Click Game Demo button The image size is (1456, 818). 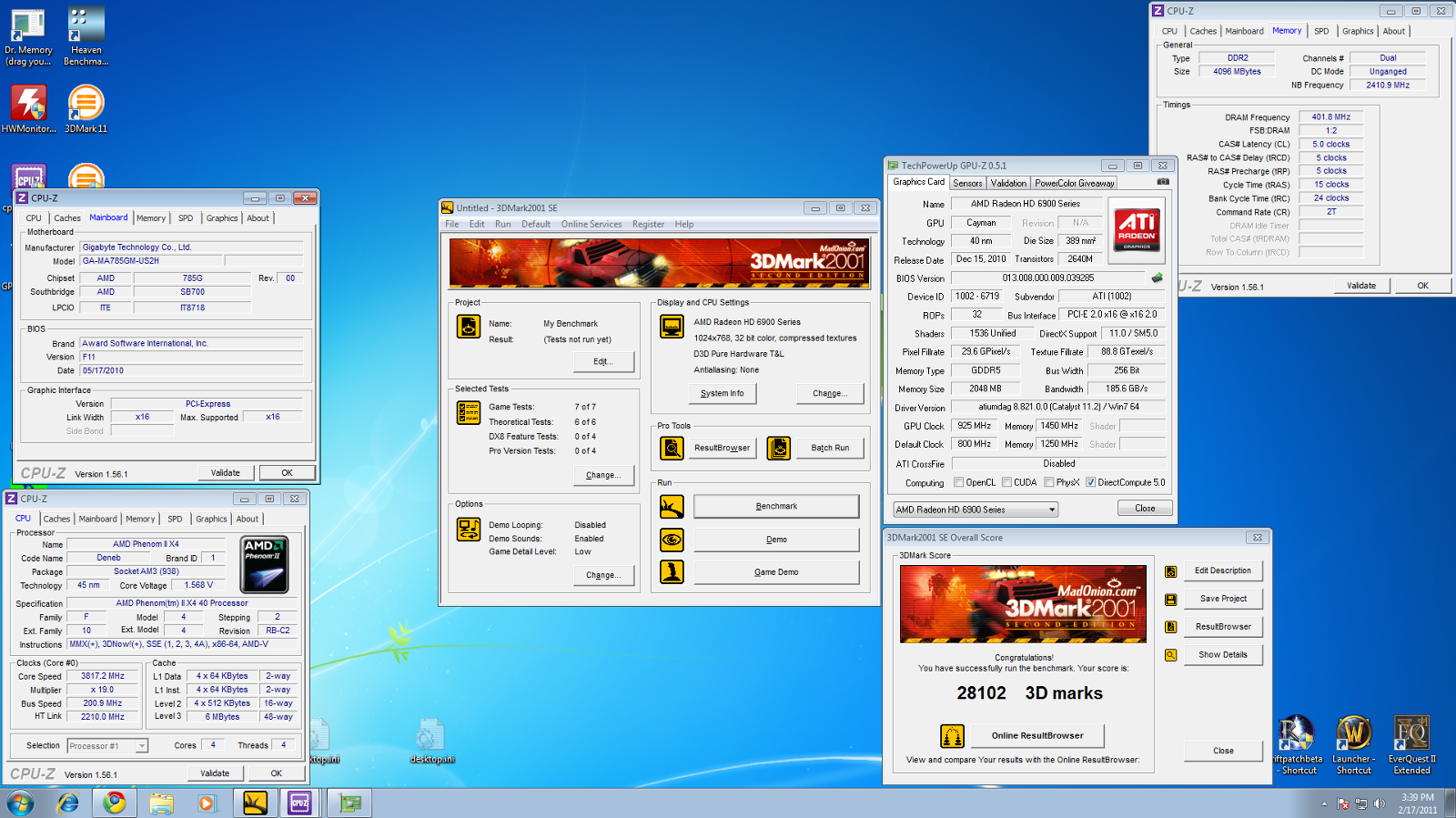776,572
